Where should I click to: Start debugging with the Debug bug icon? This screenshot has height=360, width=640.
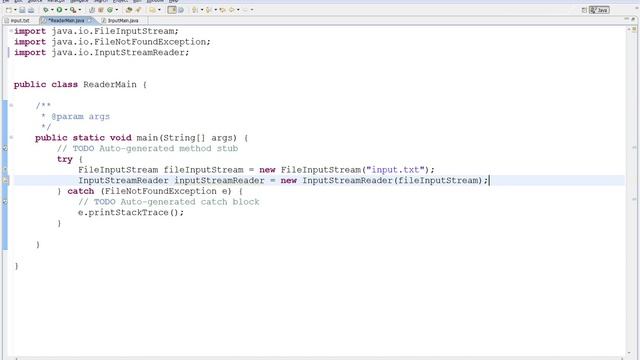pyautogui.click(x=46, y=10)
